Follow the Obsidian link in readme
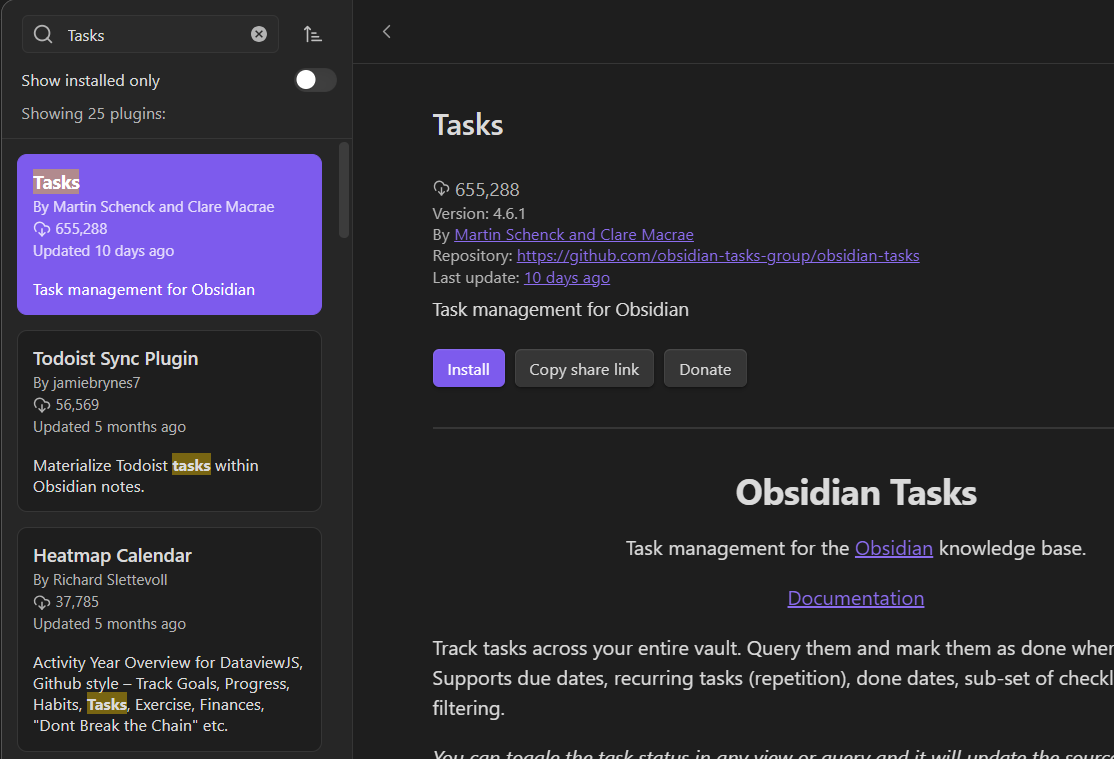Image resolution: width=1114 pixels, height=759 pixels. pyautogui.click(x=893, y=549)
